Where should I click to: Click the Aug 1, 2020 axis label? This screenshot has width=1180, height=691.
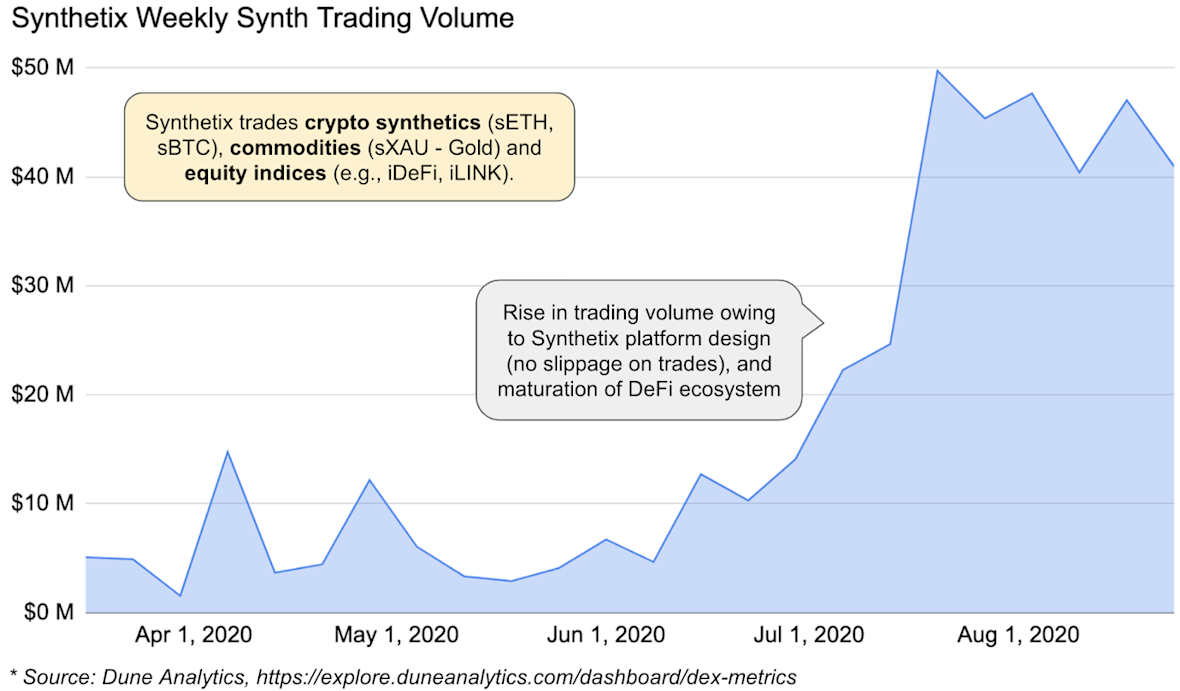click(1018, 635)
